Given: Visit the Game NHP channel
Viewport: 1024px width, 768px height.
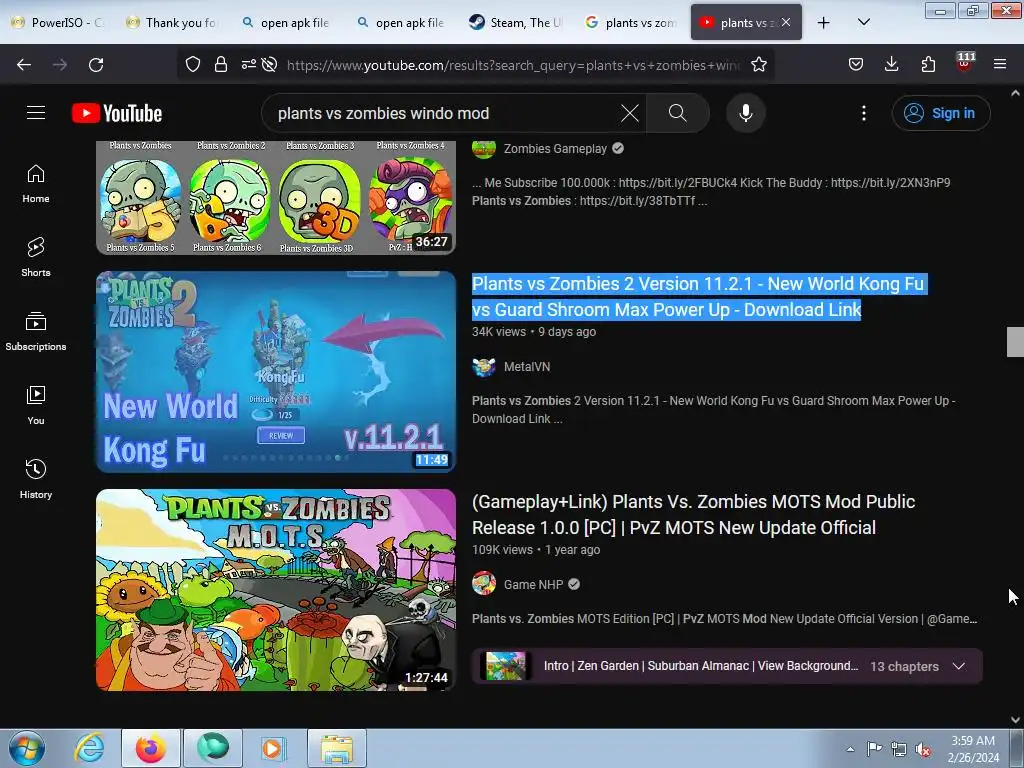Looking at the screenshot, I should pyautogui.click(x=533, y=584).
